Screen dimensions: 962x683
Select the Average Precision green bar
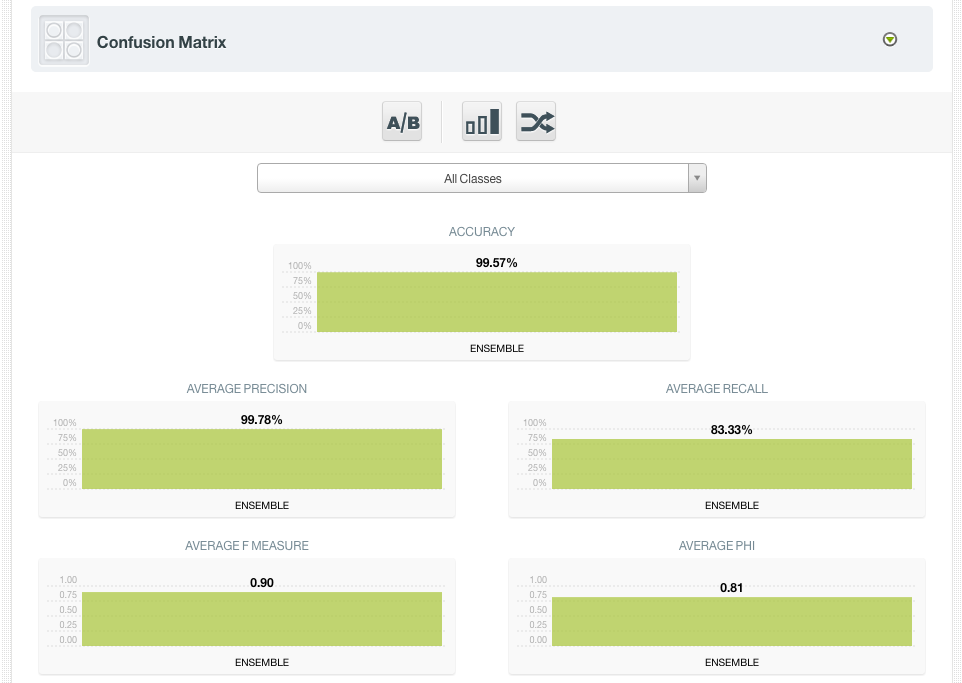pyautogui.click(x=262, y=458)
